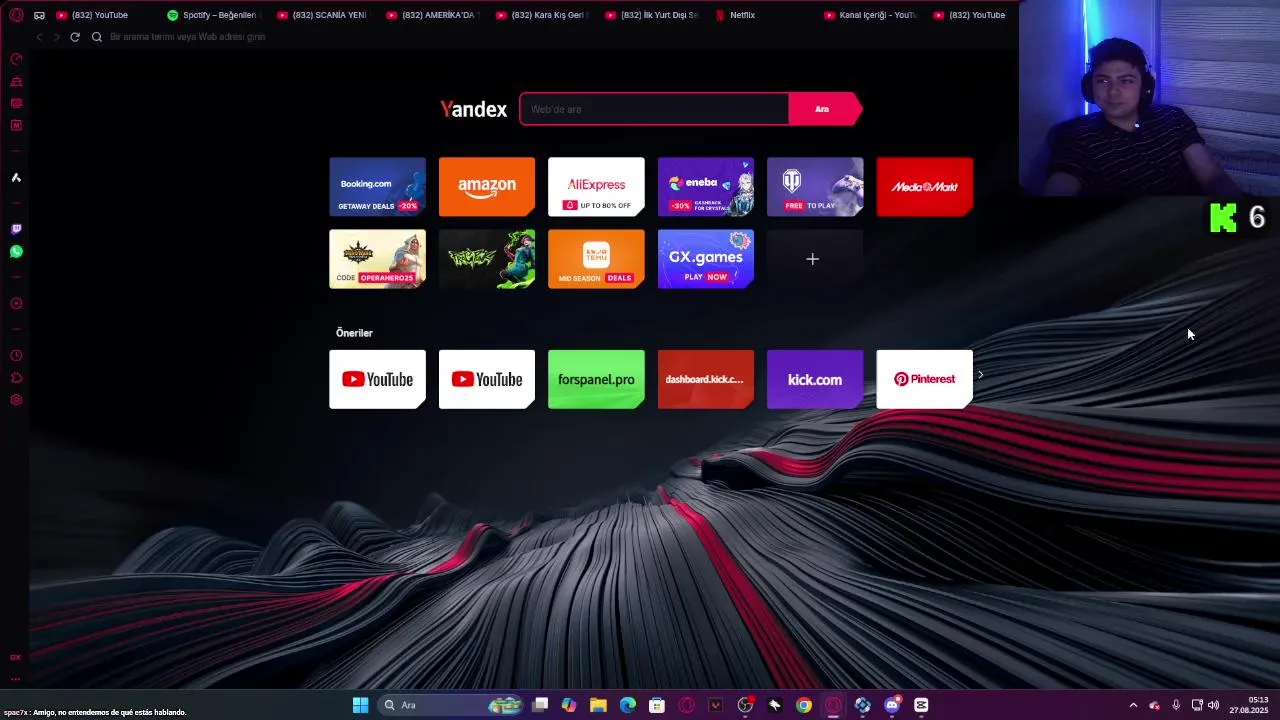Click the Windows taskbar search box
Viewport: 1280px width, 720px height.
point(452,705)
